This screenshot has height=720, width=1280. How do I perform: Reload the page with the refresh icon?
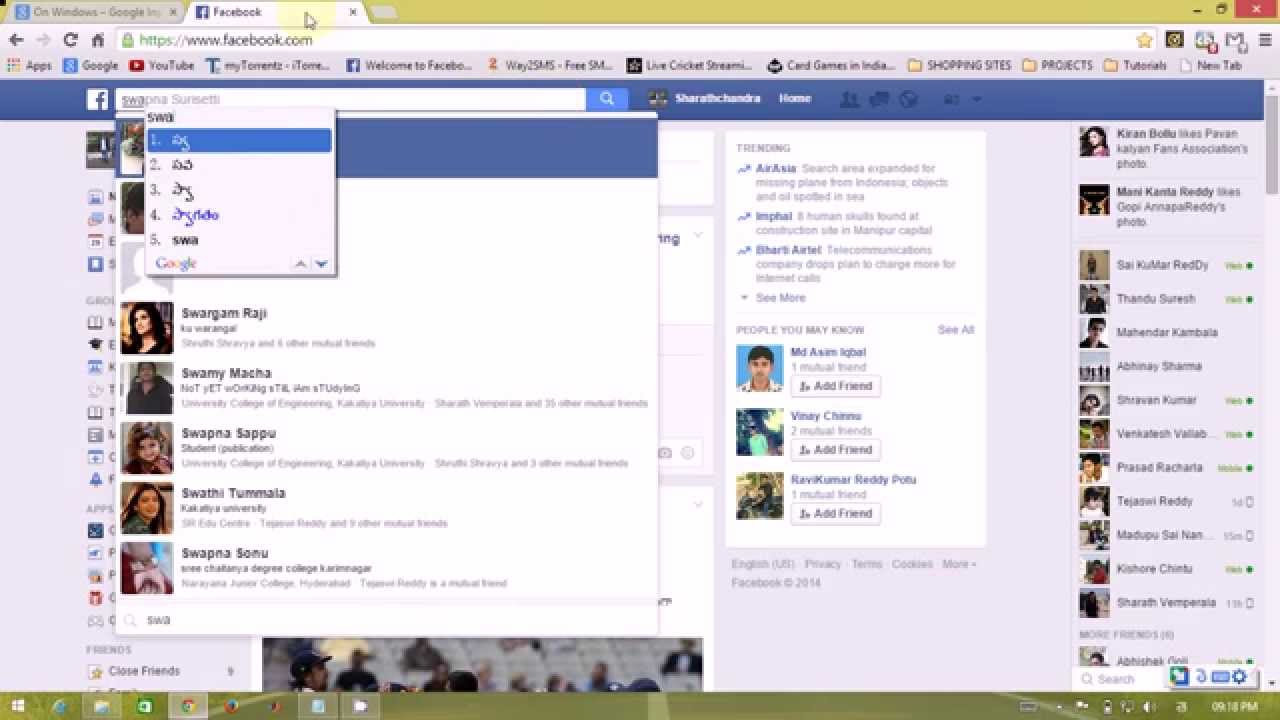pos(70,40)
